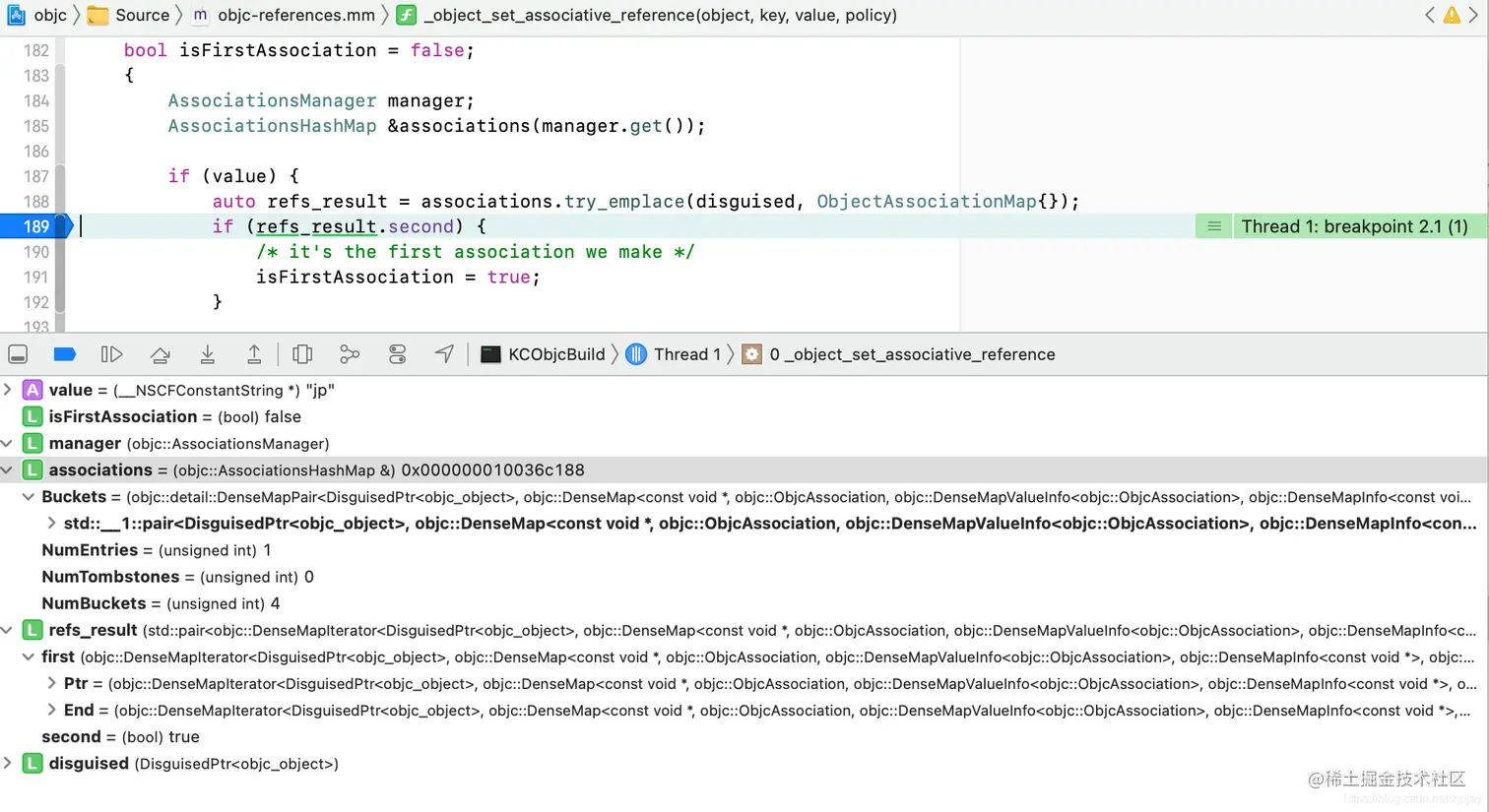Expand the std::__1::pair bucket entry
Viewport: 1489px width, 812px height.
[51, 524]
